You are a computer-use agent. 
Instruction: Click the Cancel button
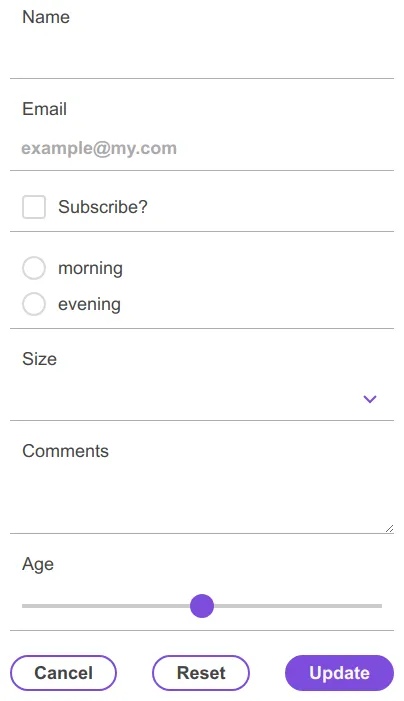point(63,673)
